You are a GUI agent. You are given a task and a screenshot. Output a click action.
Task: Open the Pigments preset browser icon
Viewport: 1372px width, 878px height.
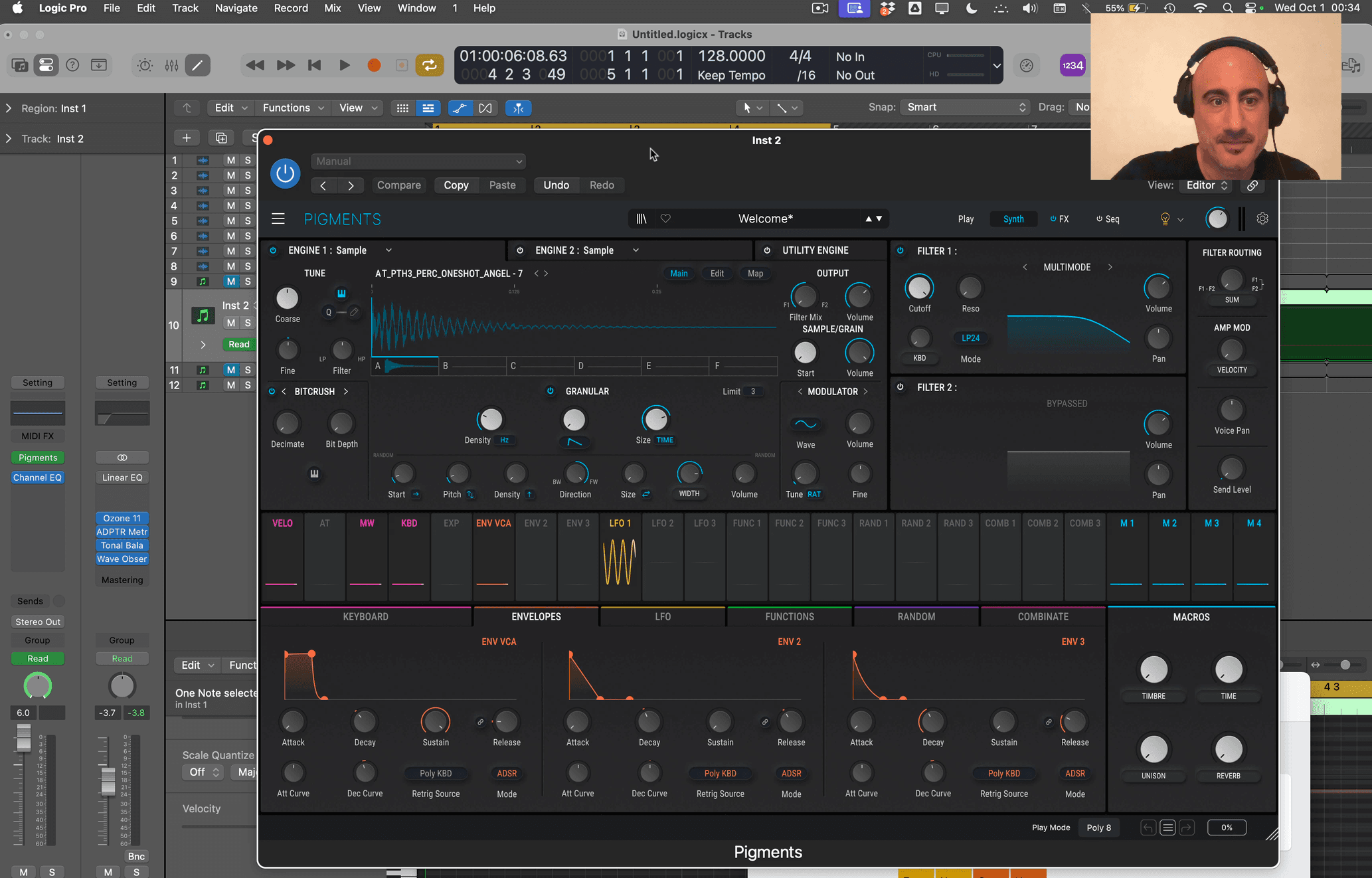click(642, 219)
